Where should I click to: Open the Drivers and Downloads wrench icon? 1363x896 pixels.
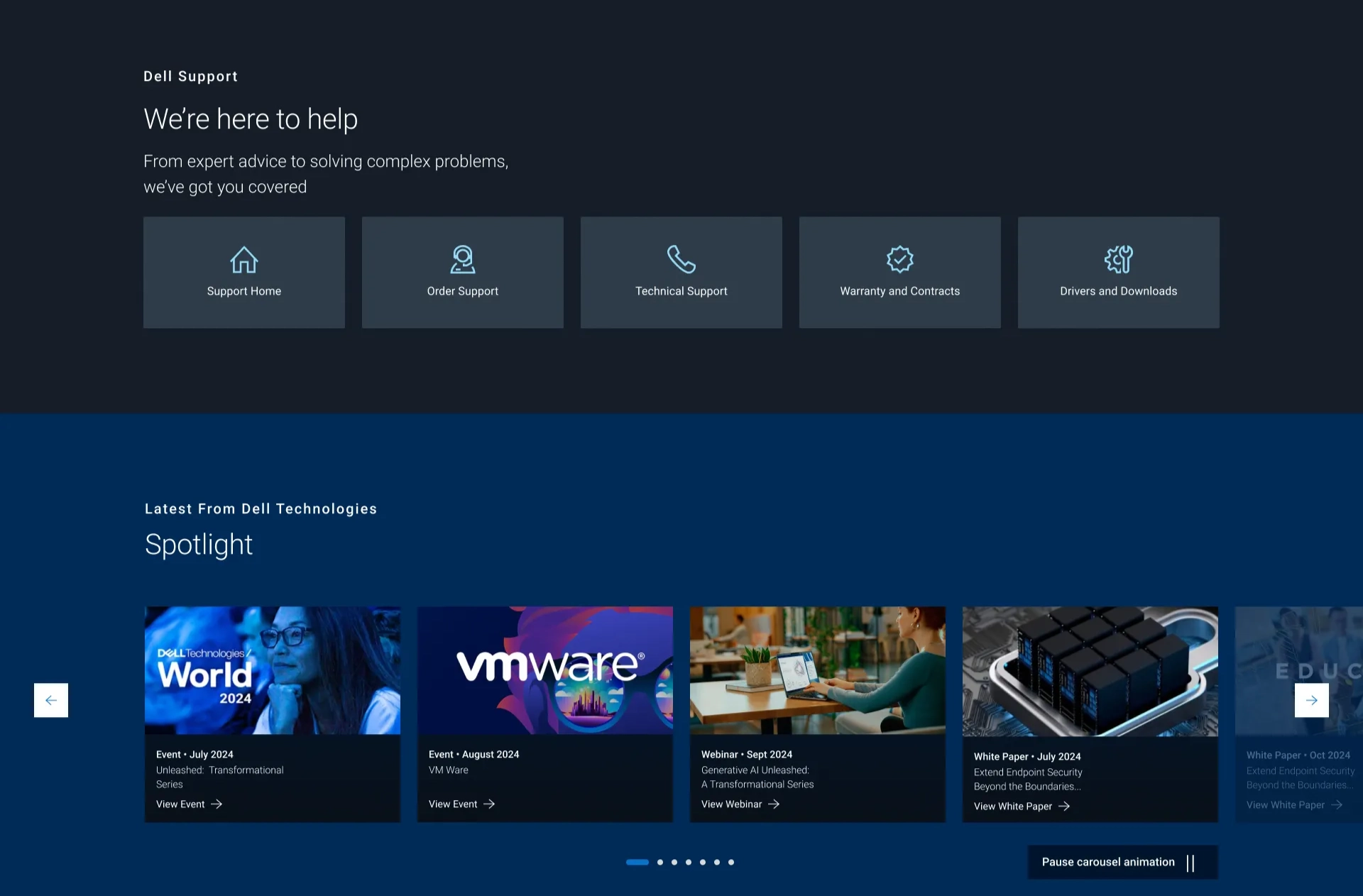1119,259
